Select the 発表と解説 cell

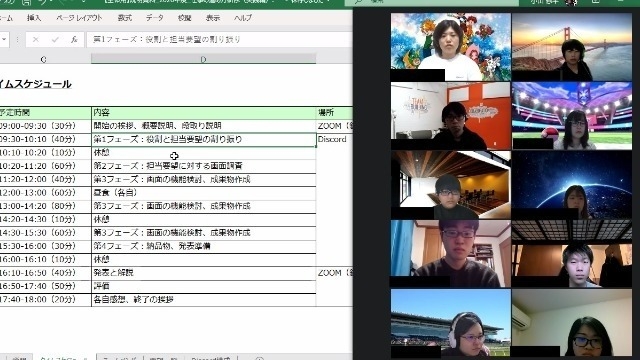pyautogui.click(x=204, y=273)
